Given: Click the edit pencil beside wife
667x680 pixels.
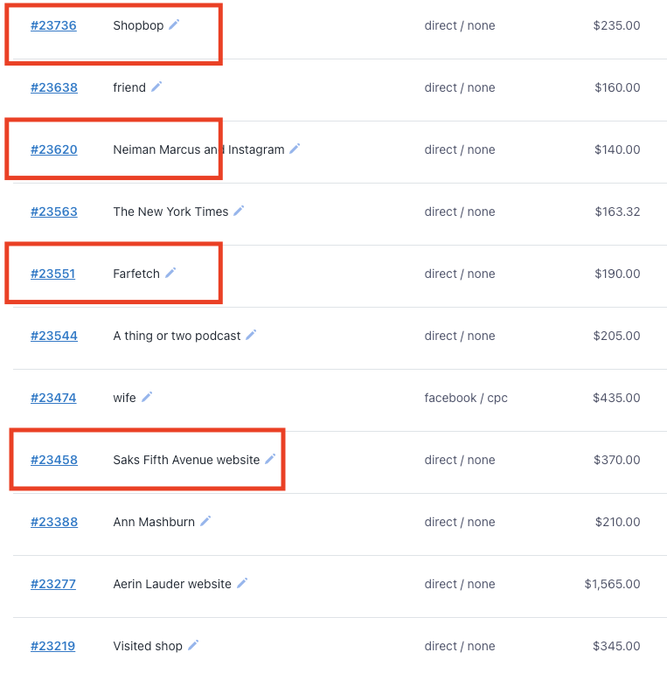Looking at the screenshot, I should point(146,397).
